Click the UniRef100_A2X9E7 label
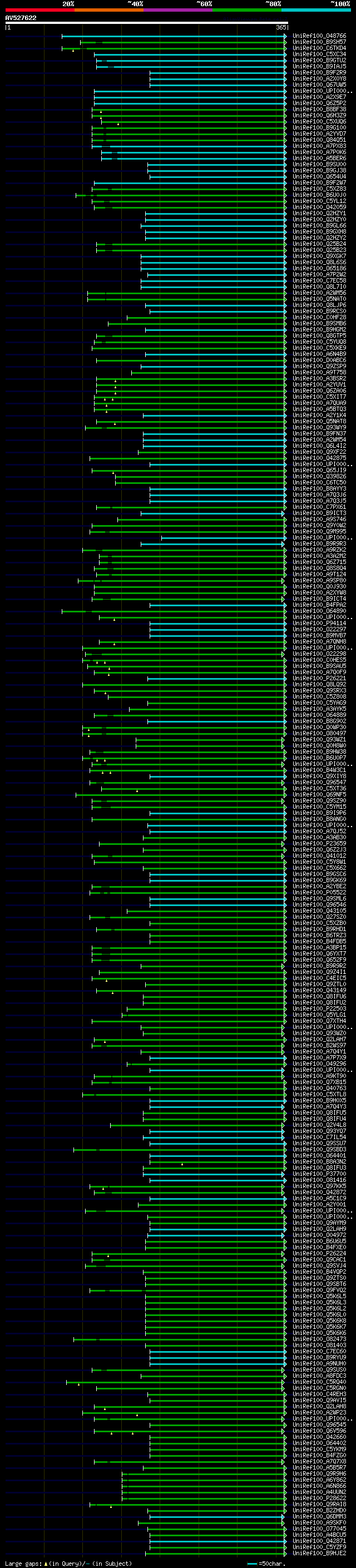 pos(319,97)
